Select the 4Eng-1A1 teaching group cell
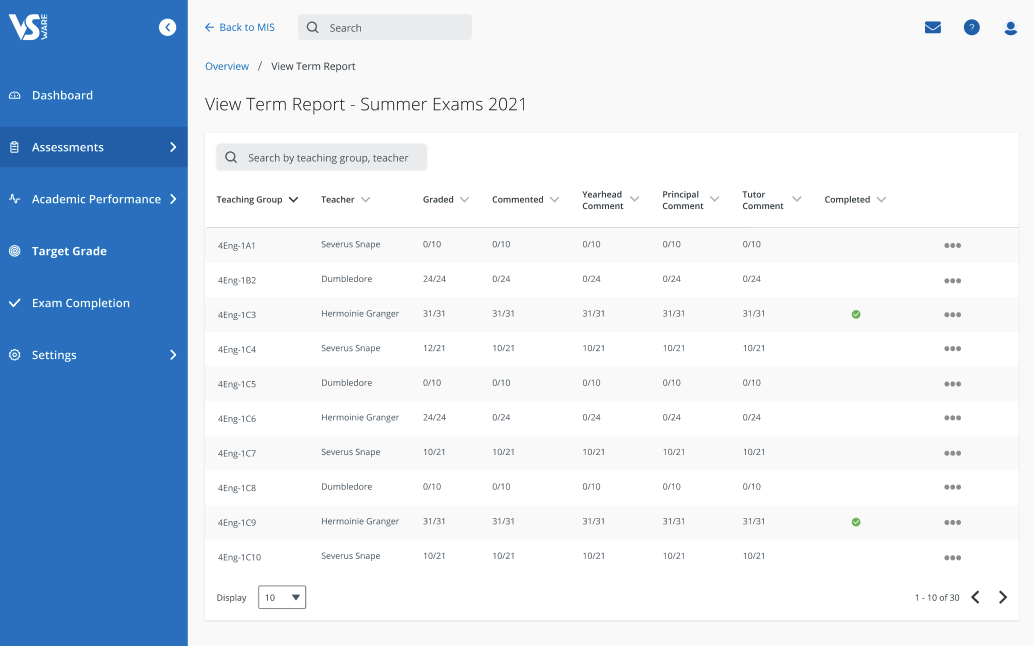This screenshot has width=1034, height=646. 237,245
